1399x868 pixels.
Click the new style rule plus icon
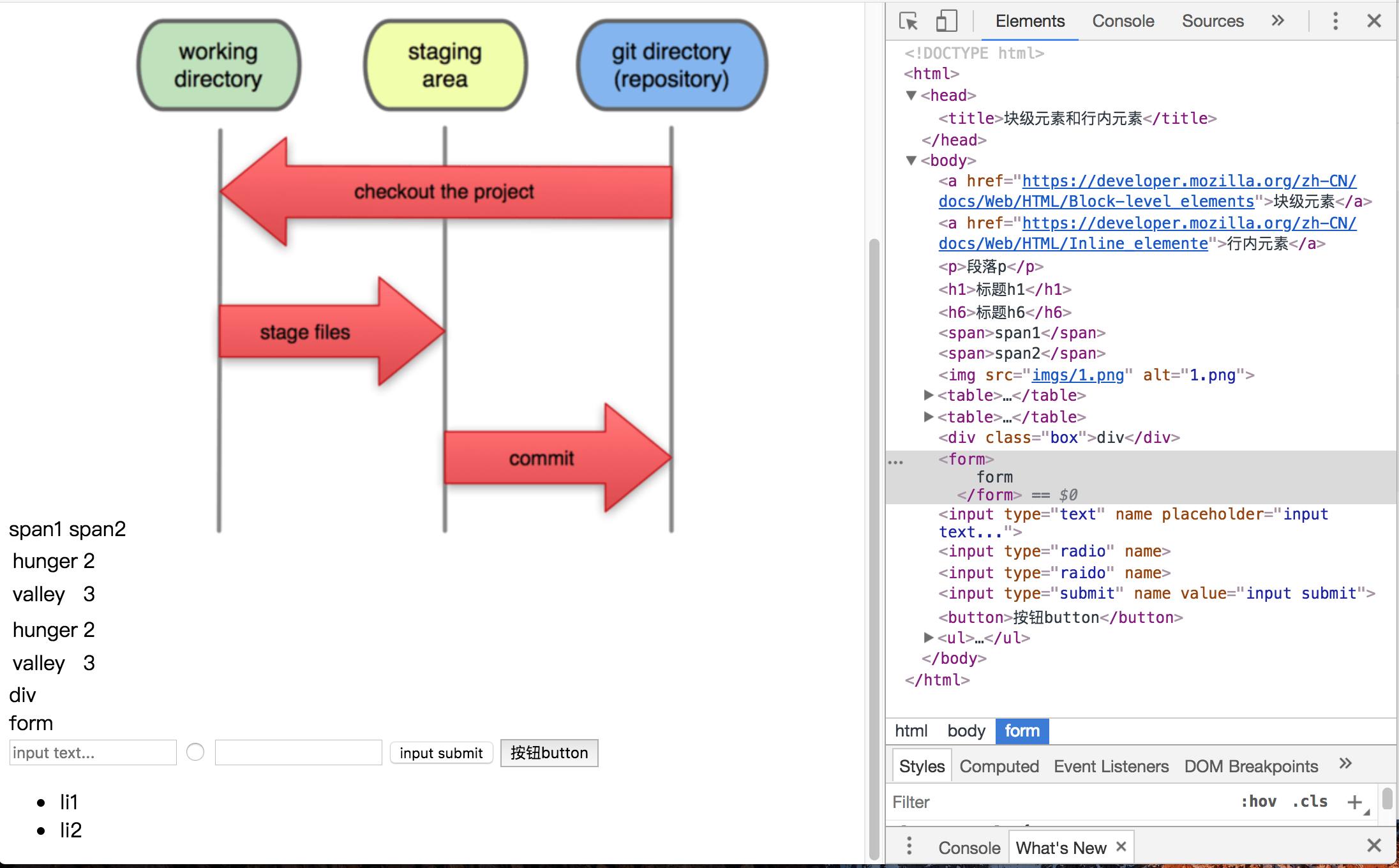[x=1354, y=802]
